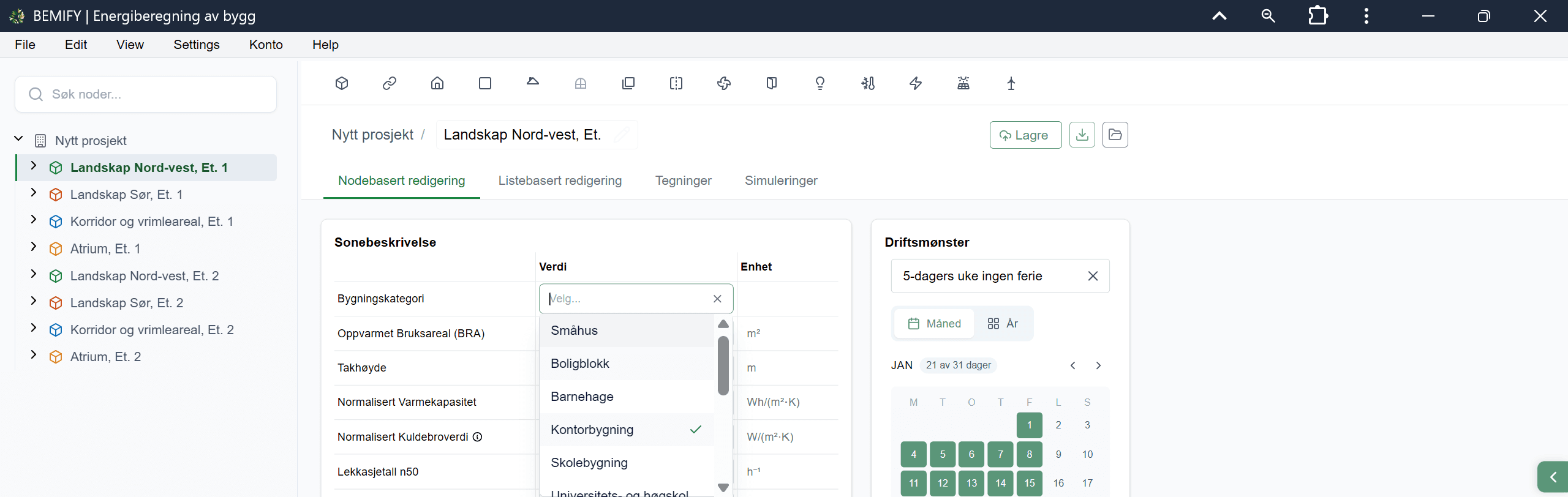Select the lightbulb lighting icon
Viewport: 1568px width, 497px height.
click(820, 83)
